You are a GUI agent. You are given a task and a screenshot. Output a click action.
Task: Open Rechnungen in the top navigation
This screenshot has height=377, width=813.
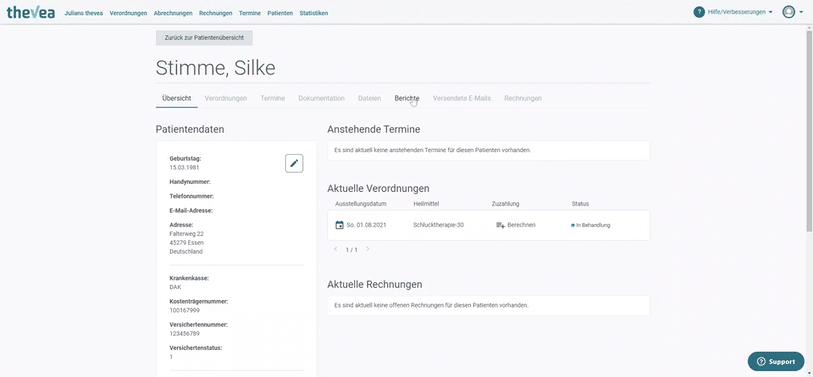click(x=216, y=13)
